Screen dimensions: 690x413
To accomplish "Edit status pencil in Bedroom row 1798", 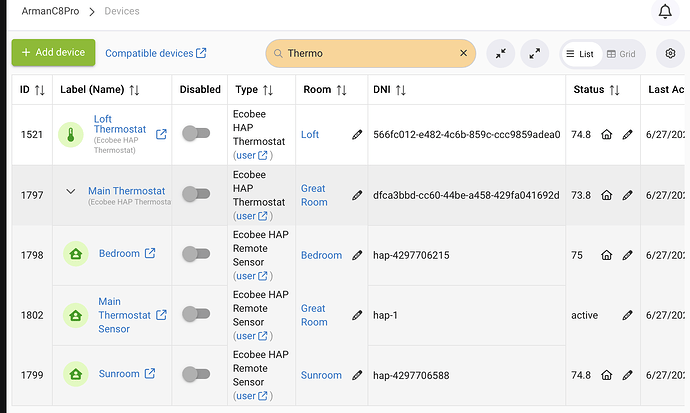I will [x=628, y=255].
